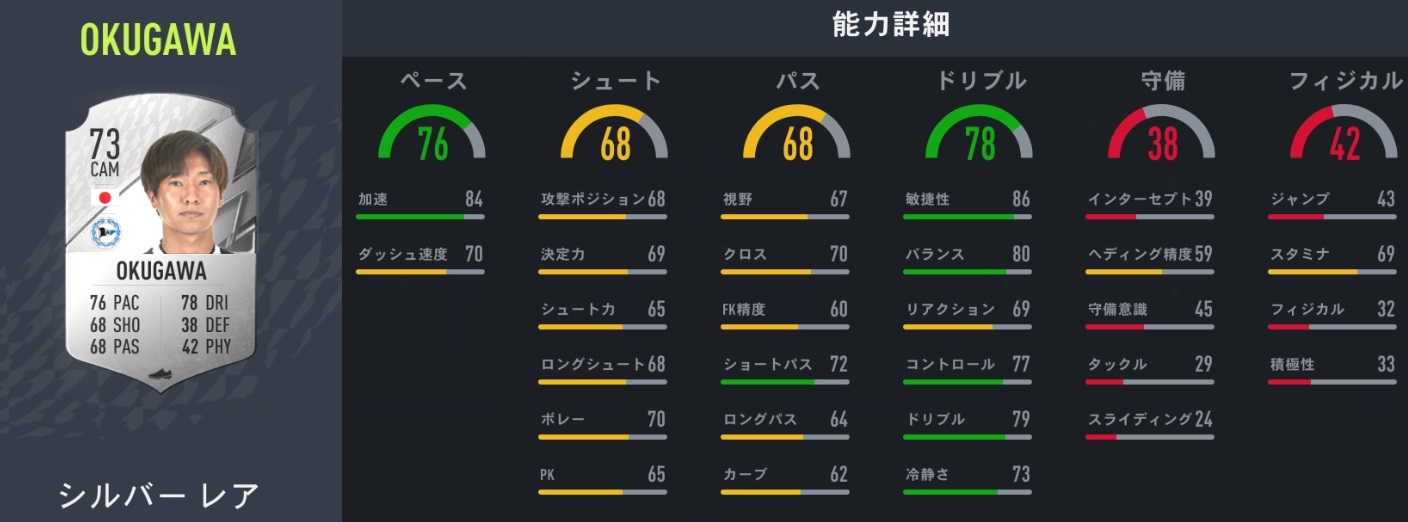The height and width of the screenshot is (522, 1408).
Task: Click the 加速 stat bar
Action: [x=419, y=216]
